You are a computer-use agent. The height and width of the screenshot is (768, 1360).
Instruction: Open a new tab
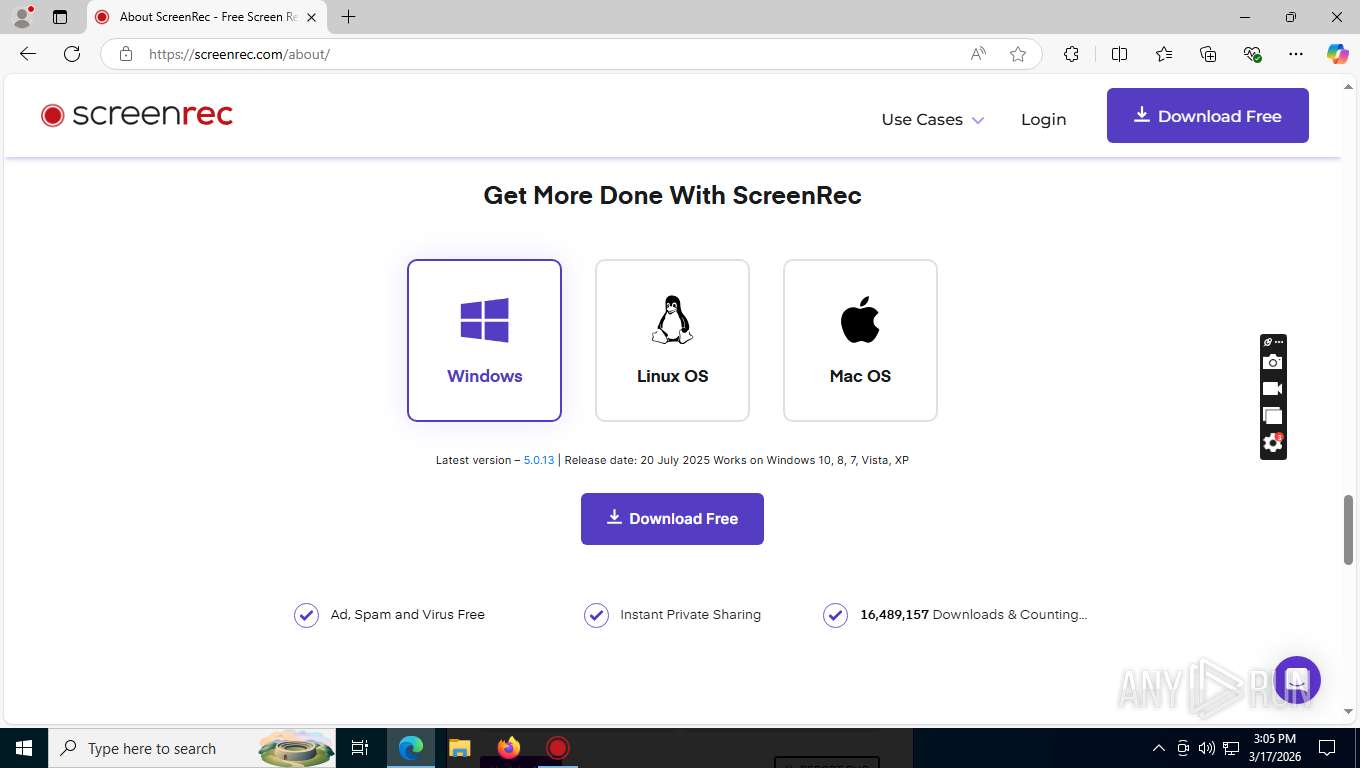[348, 17]
